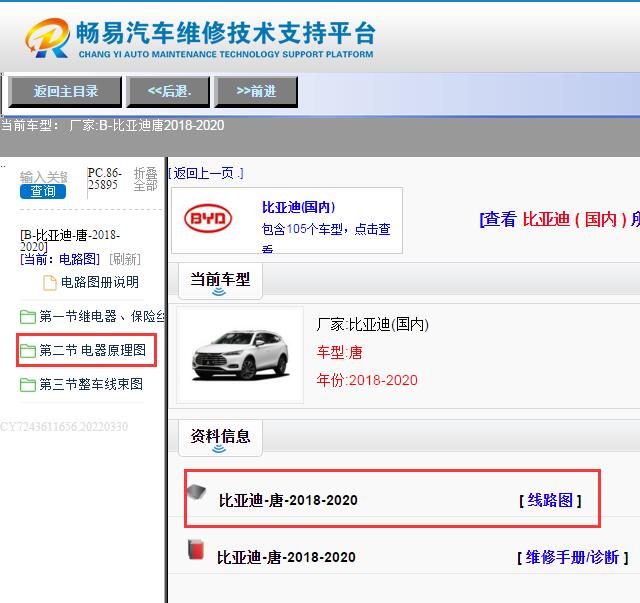Expand 第二节 电器原理图 tree node

(93, 350)
